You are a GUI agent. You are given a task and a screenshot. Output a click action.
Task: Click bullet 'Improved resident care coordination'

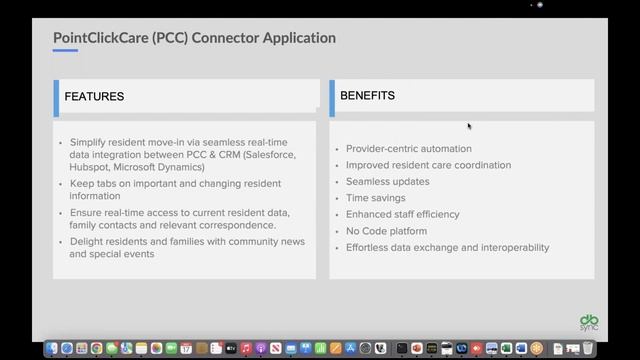[428, 165]
